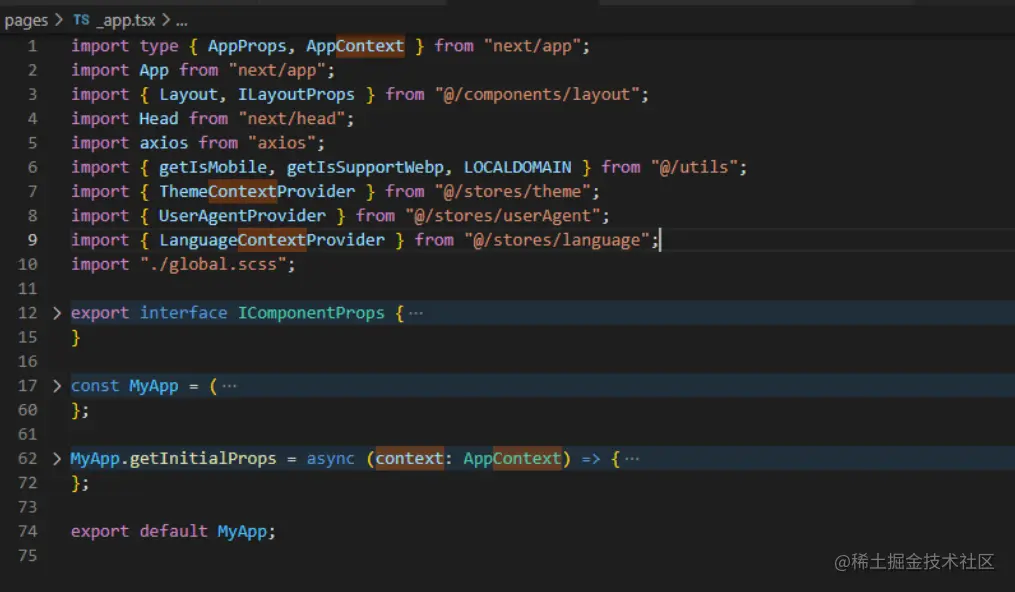This screenshot has width=1015, height=592.
Task: Click the "@/components/layout" import path
Action: coord(537,94)
